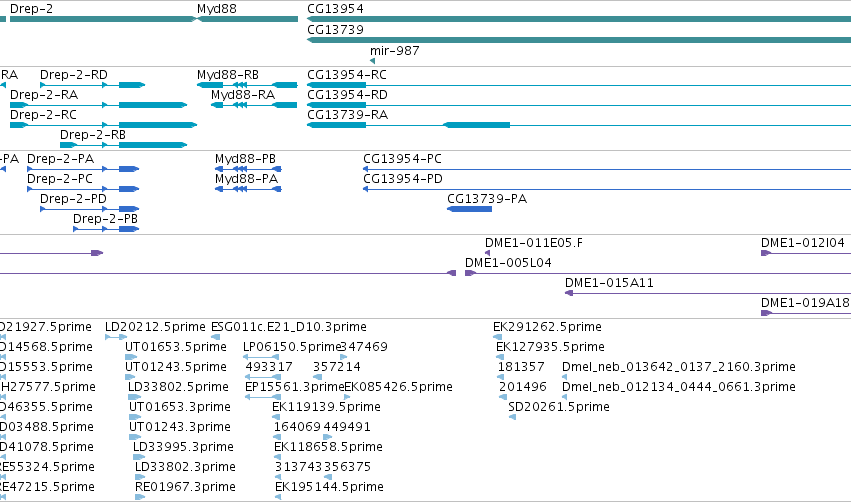Viewport: 851px width, 502px height.
Task: Click protein Myd88-PA label
Action: tap(246, 179)
